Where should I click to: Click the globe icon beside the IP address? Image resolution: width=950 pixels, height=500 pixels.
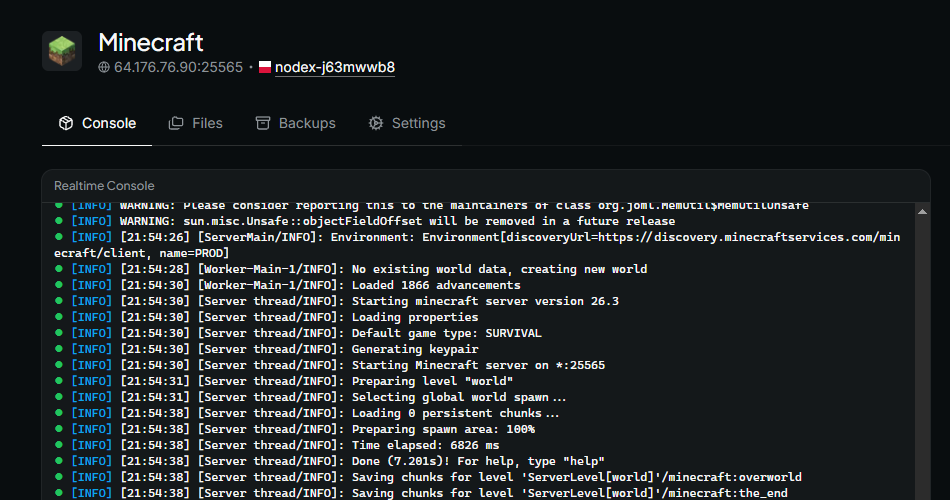point(104,67)
